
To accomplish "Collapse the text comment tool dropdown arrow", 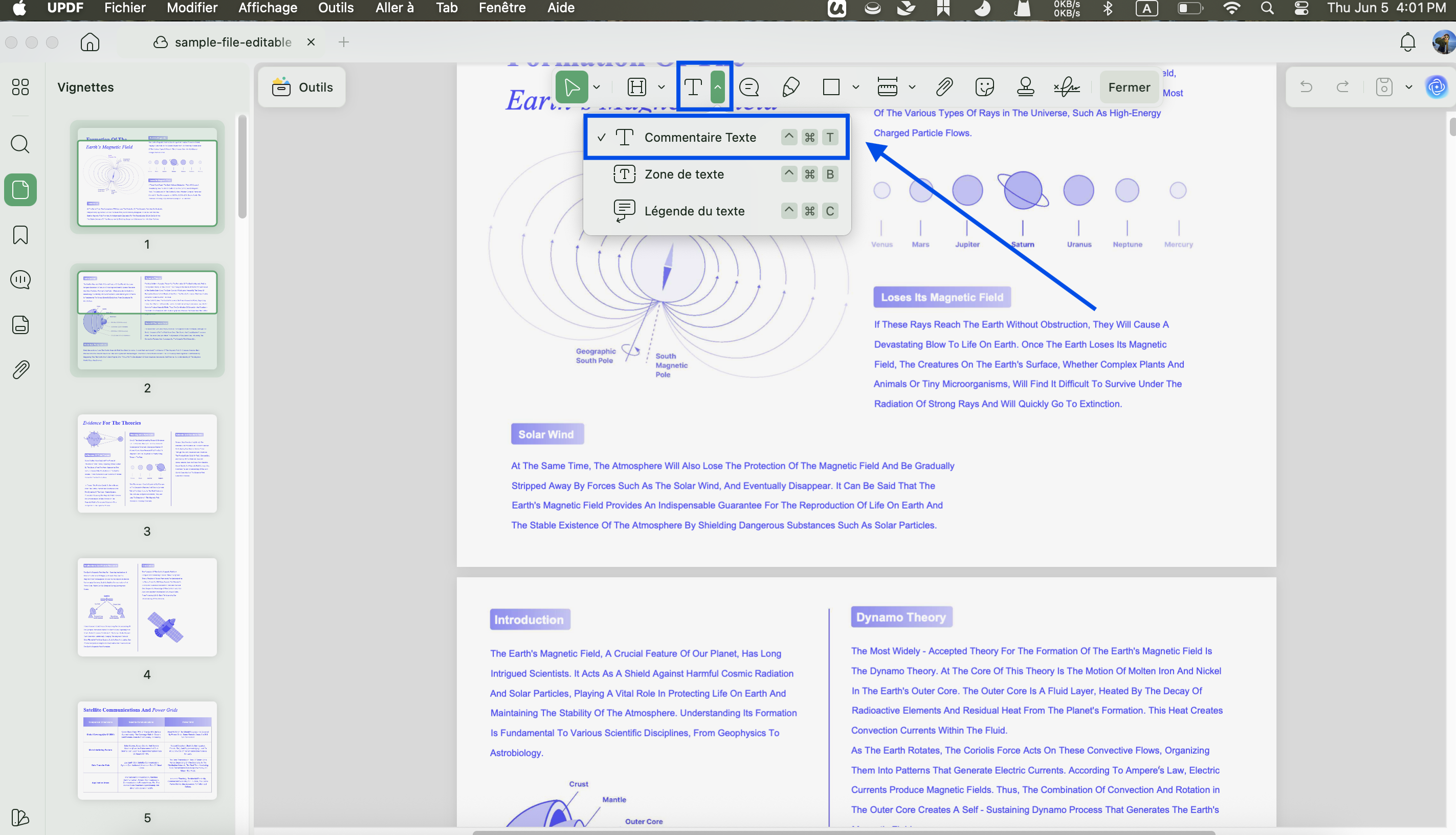I will (x=717, y=87).
